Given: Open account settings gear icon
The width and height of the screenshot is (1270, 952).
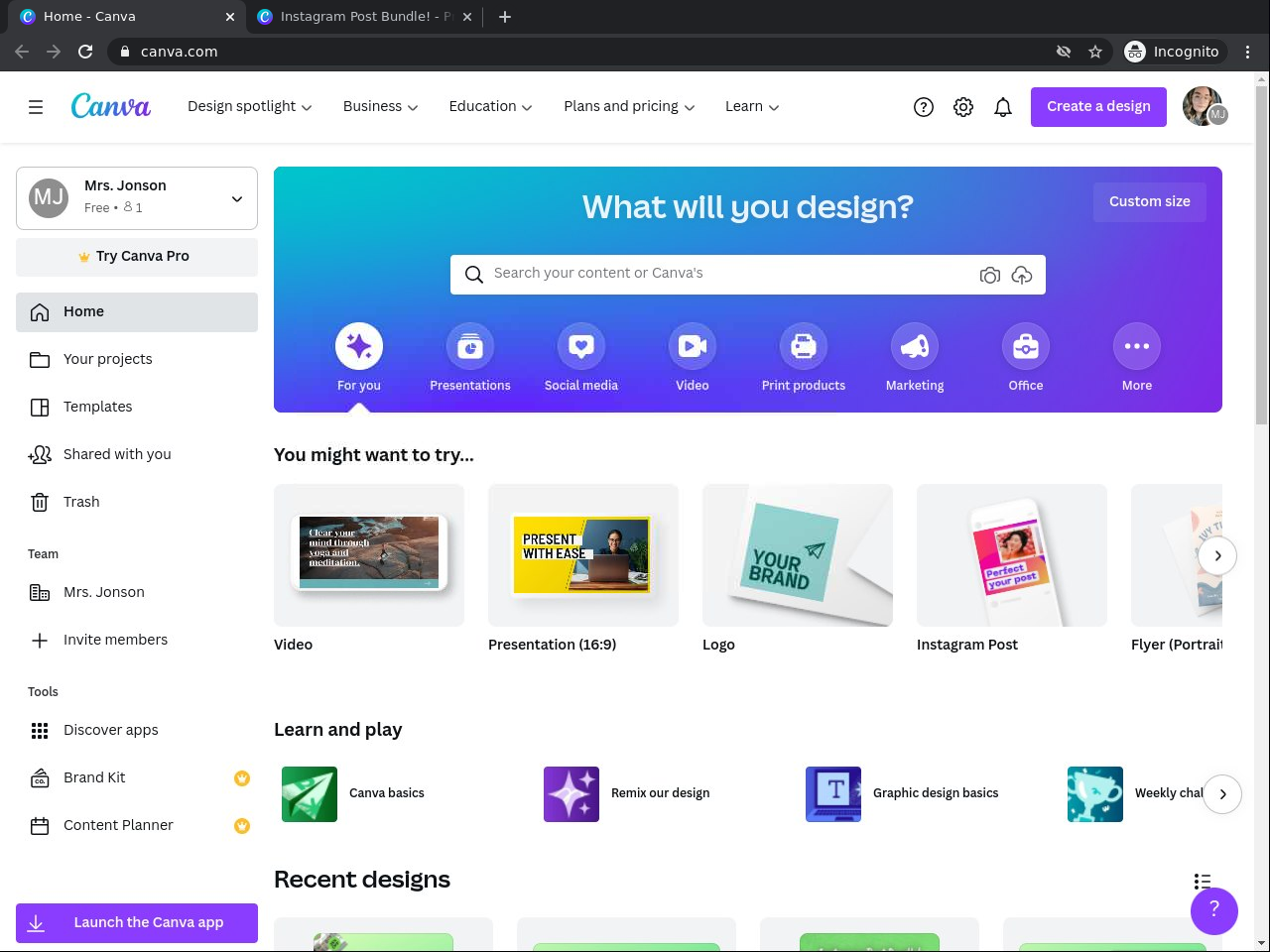Looking at the screenshot, I should (x=963, y=107).
